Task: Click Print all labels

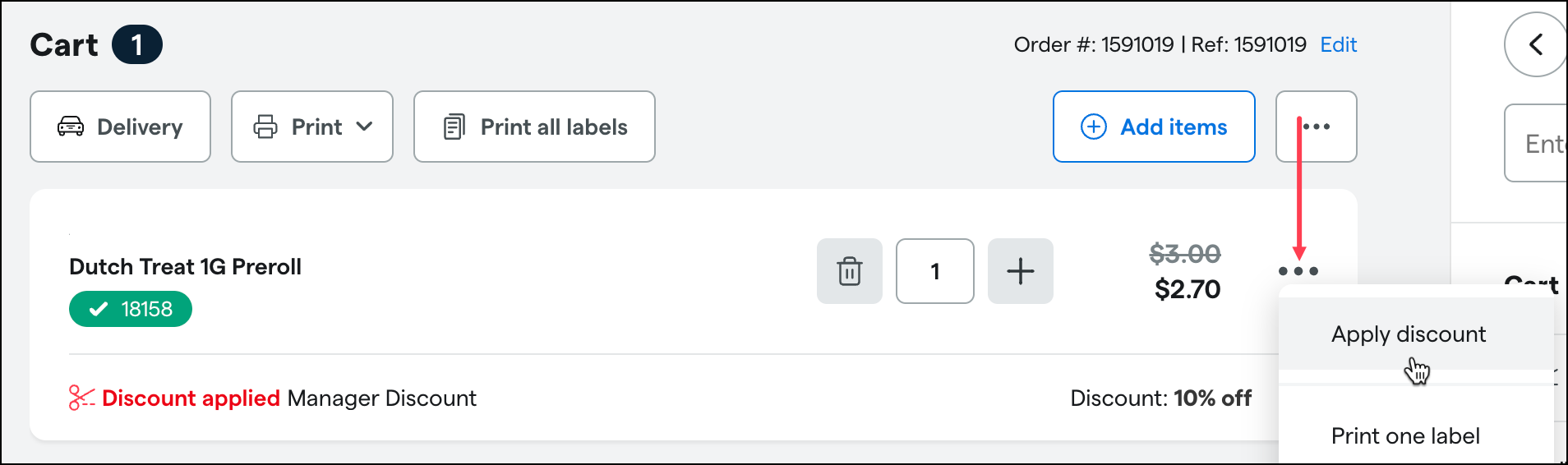Action: point(534,127)
